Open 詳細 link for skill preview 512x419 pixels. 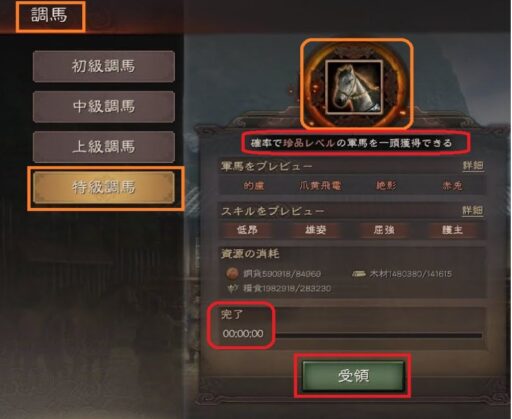click(x=473, y=210)
